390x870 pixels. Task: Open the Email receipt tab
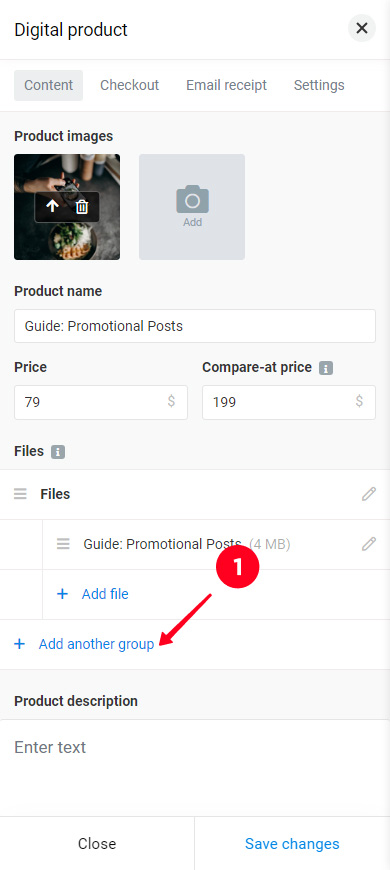(x=226, y=85)
